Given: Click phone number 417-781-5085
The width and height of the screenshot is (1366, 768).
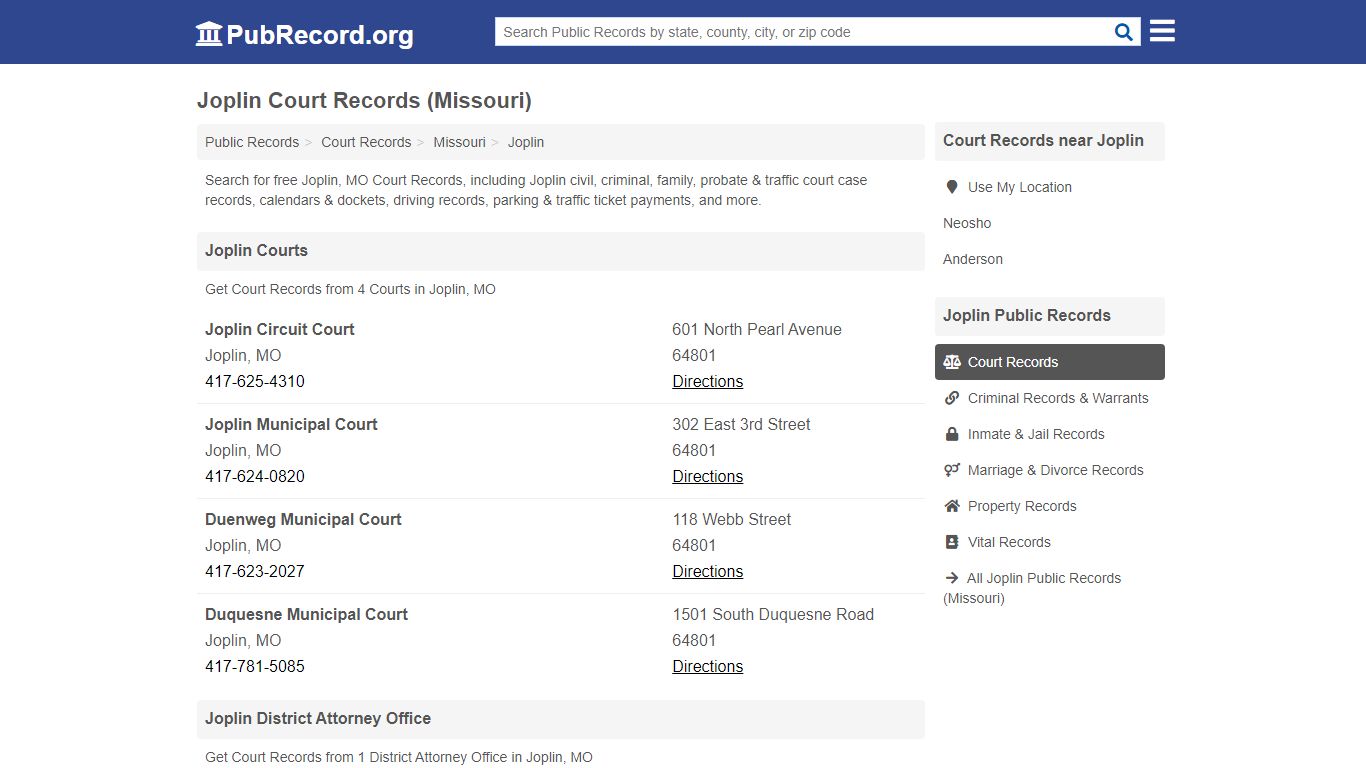Looking at the screenshot, I should point(255,666).
